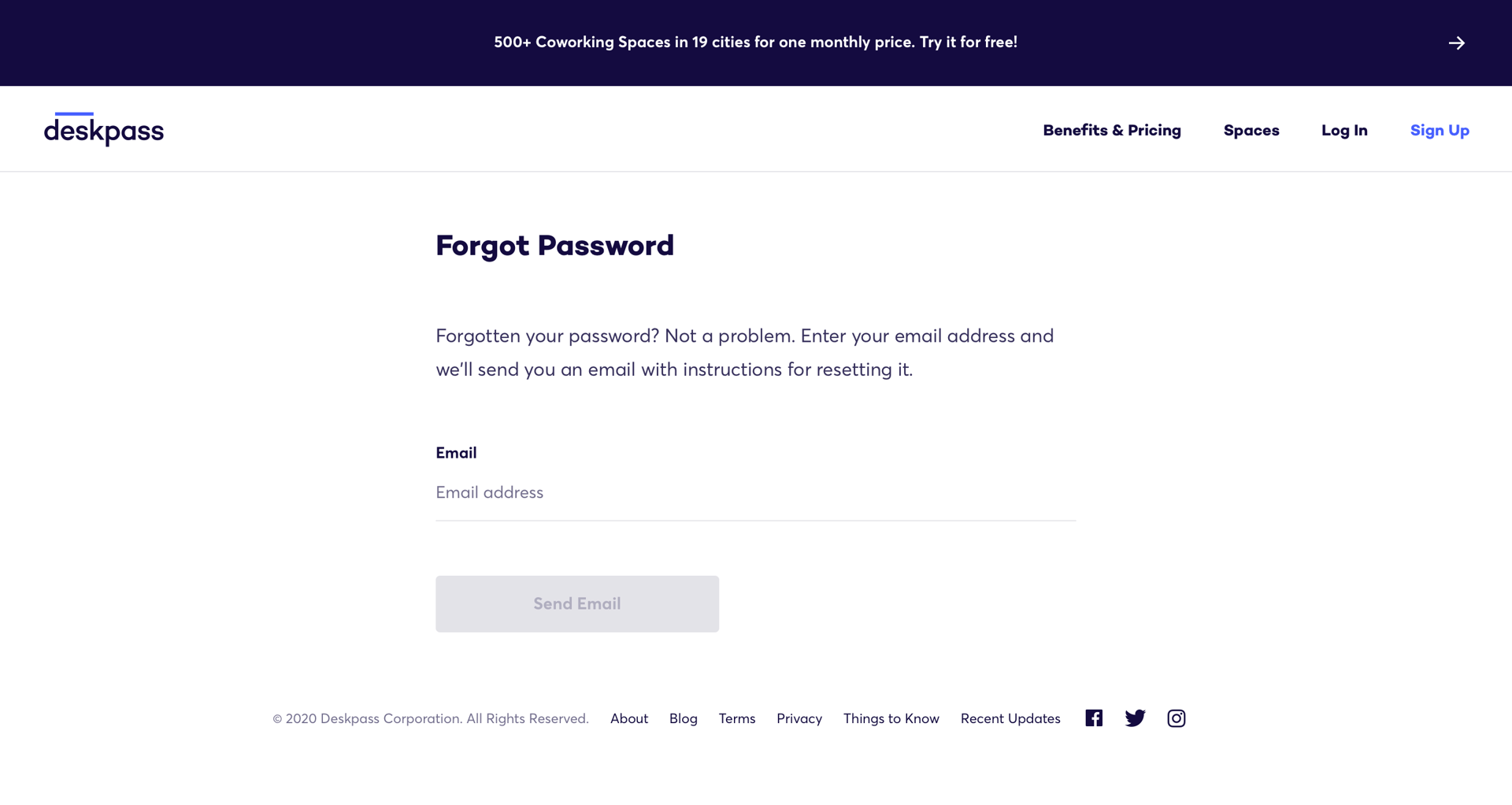The width and height of the screenshot is (1512, 805).
Task: Click the Email field label
Action: pyautogui.click(x=456, y=452)
